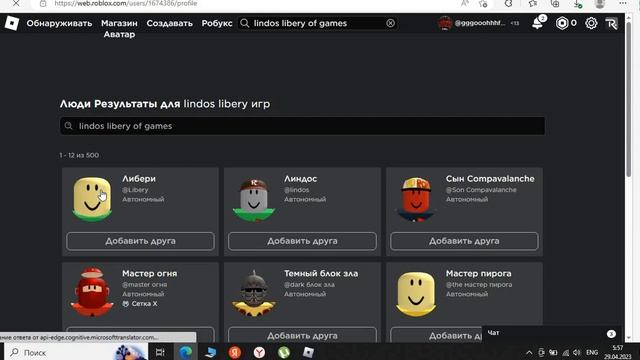This screenshot has height=360, width=640.
Task: Open Мастер огня avatar thumbnail
Action: click(92, 293)
